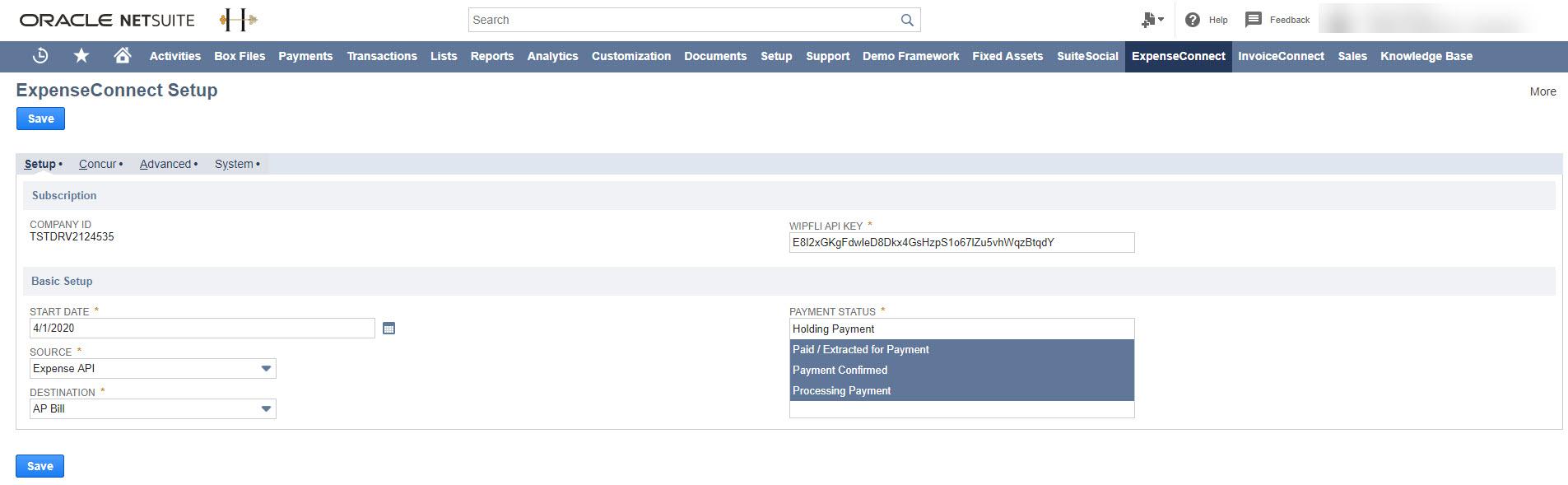This screenshot has width=1568, height=485.
Task: Go to the Home icon
Action: coord(123,56)
